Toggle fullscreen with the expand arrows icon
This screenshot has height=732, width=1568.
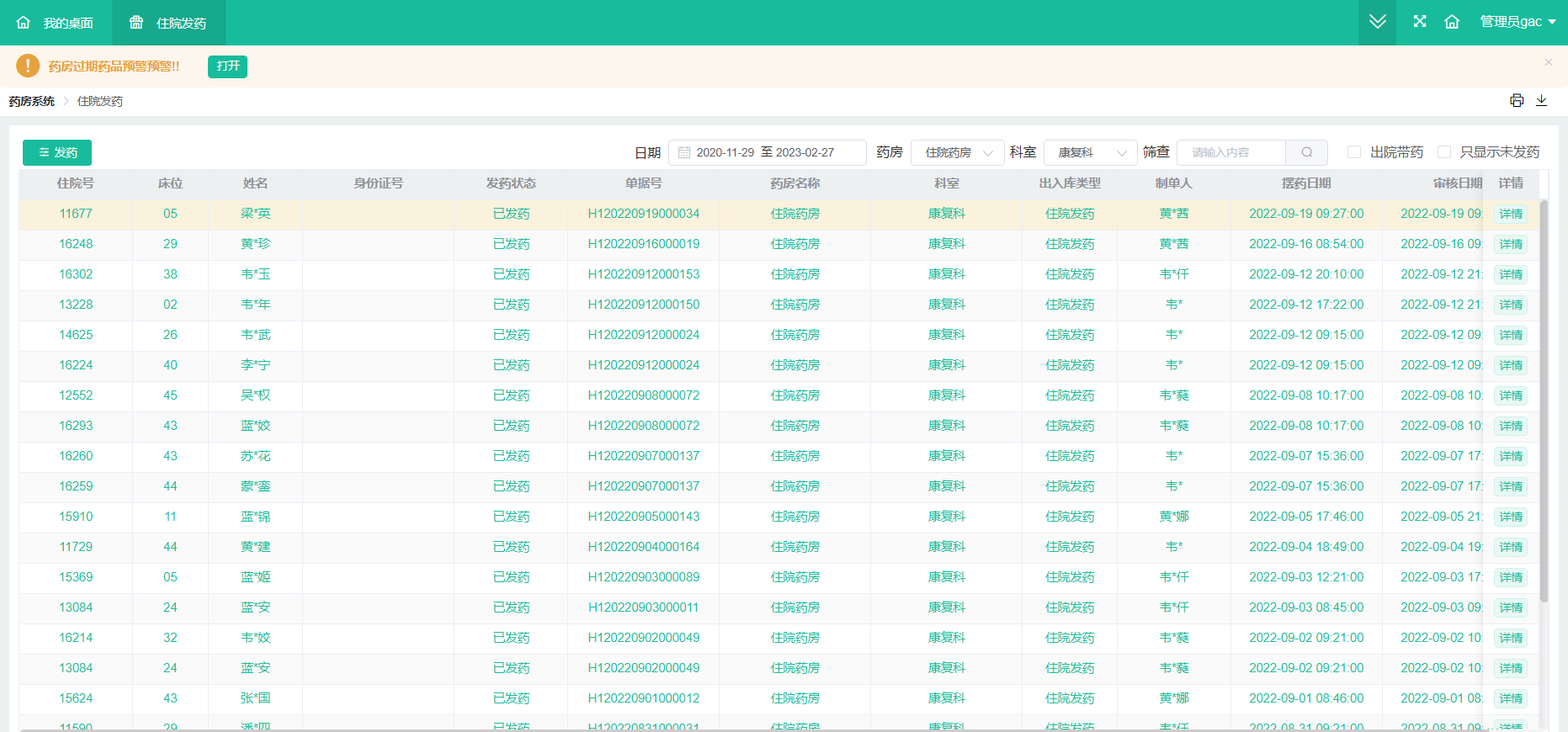click(1420, 22)
